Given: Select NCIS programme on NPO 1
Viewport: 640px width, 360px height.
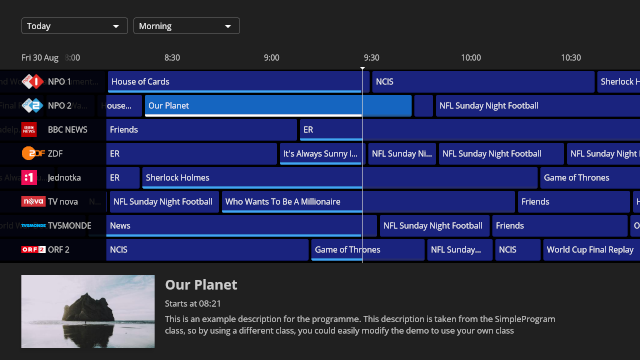Looking at the screenshot, I should point(483,82).
